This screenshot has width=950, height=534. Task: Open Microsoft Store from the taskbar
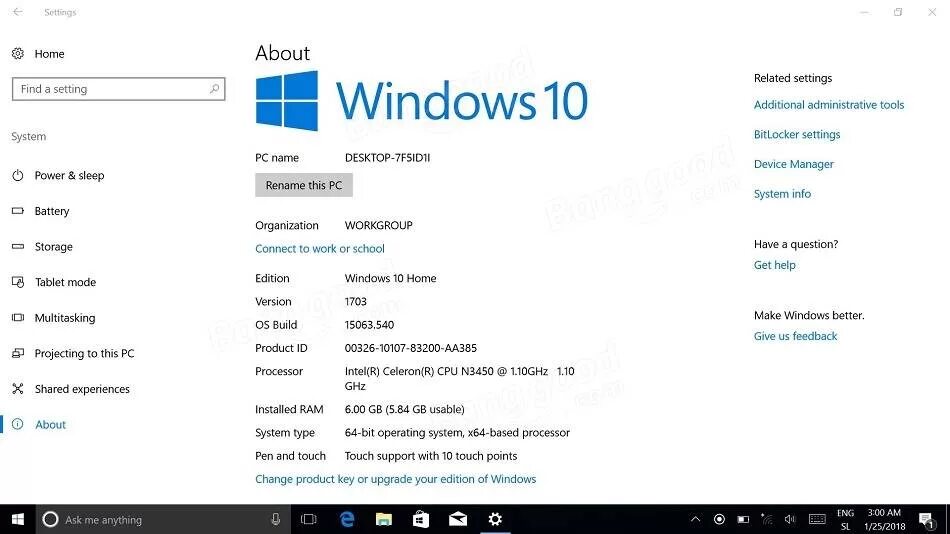click(x=420, y=519)
